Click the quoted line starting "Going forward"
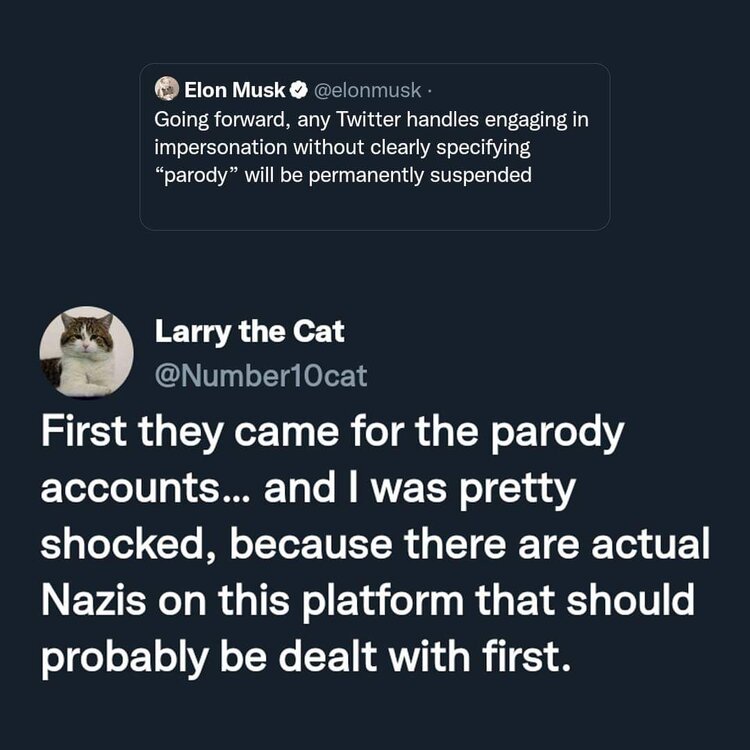The image size is (750, 750). [370, 120]
